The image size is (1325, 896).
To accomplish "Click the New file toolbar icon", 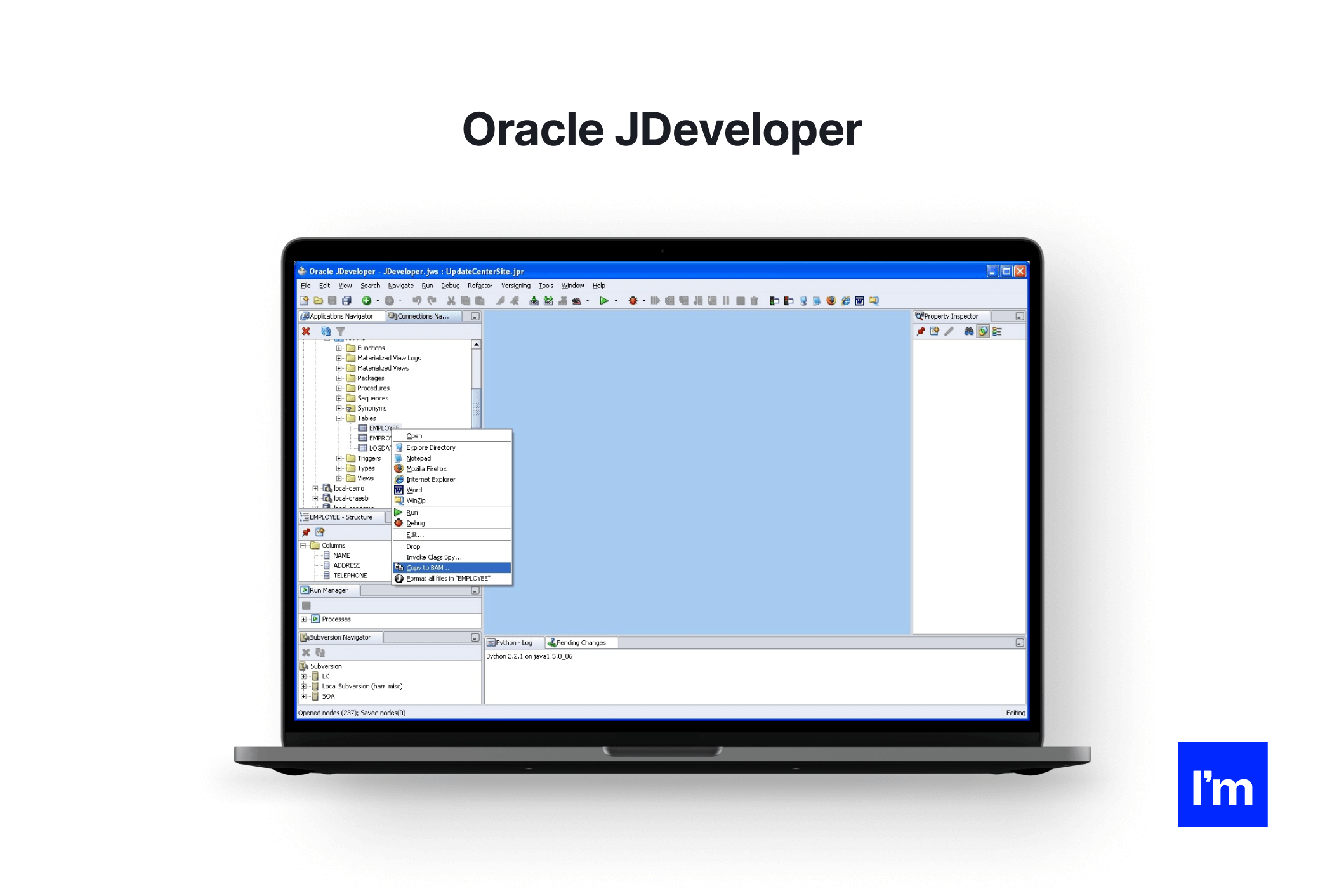I will 305,301.
